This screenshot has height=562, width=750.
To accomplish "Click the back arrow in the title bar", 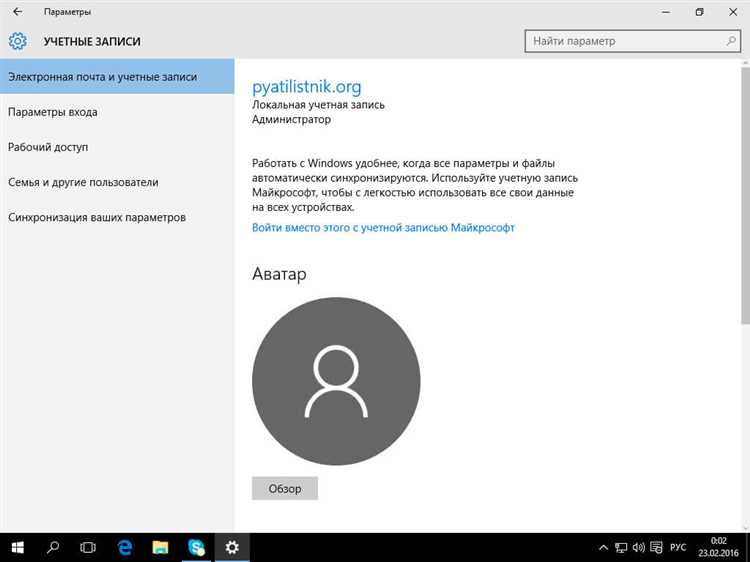I will click(x=17, y=12).
